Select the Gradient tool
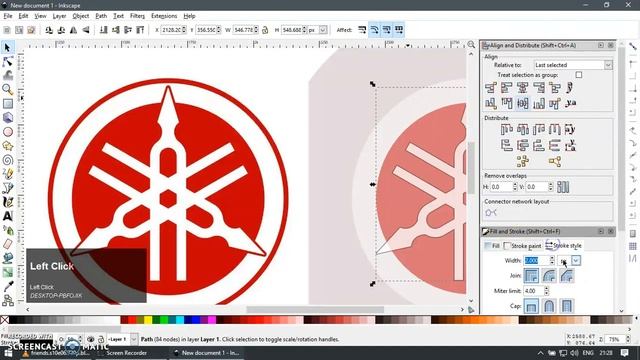 click(7, 272)
